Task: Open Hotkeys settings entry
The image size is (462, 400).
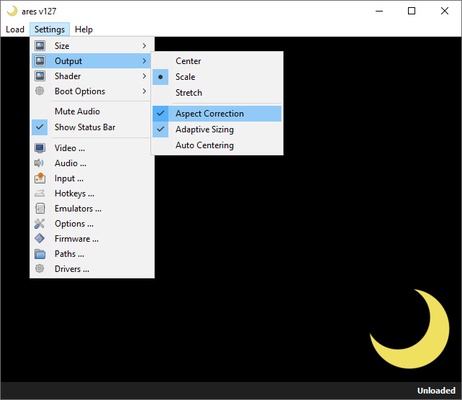Action: (x=91, y=193)
